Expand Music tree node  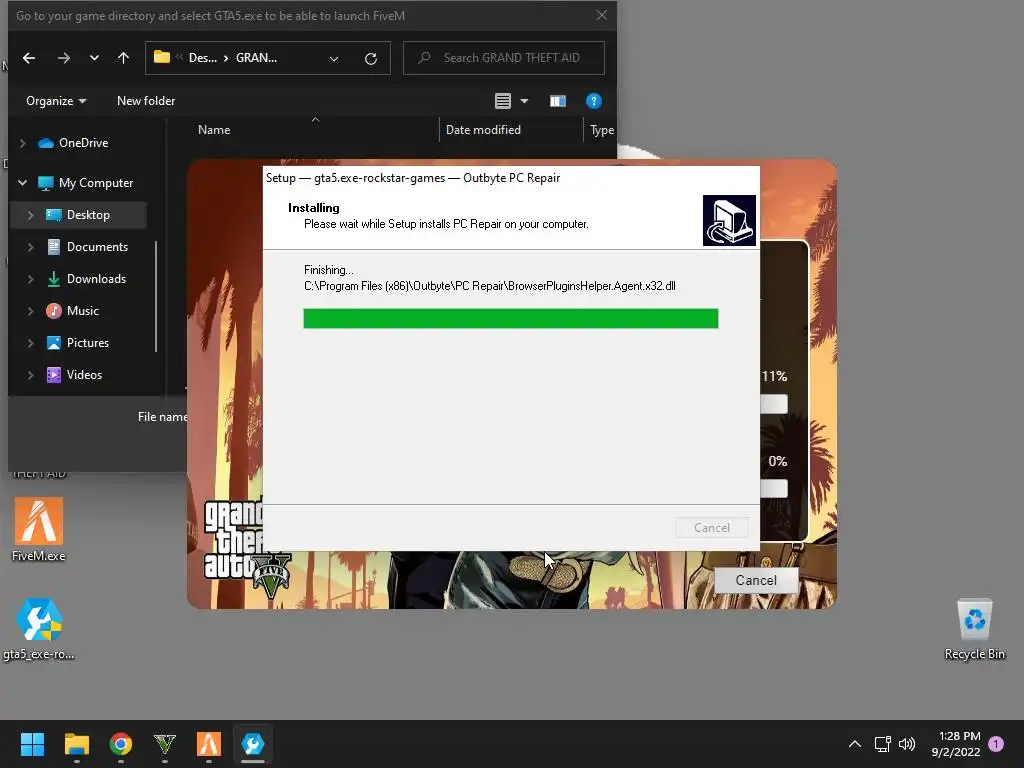pyautogui.click(x=31, y=311)
